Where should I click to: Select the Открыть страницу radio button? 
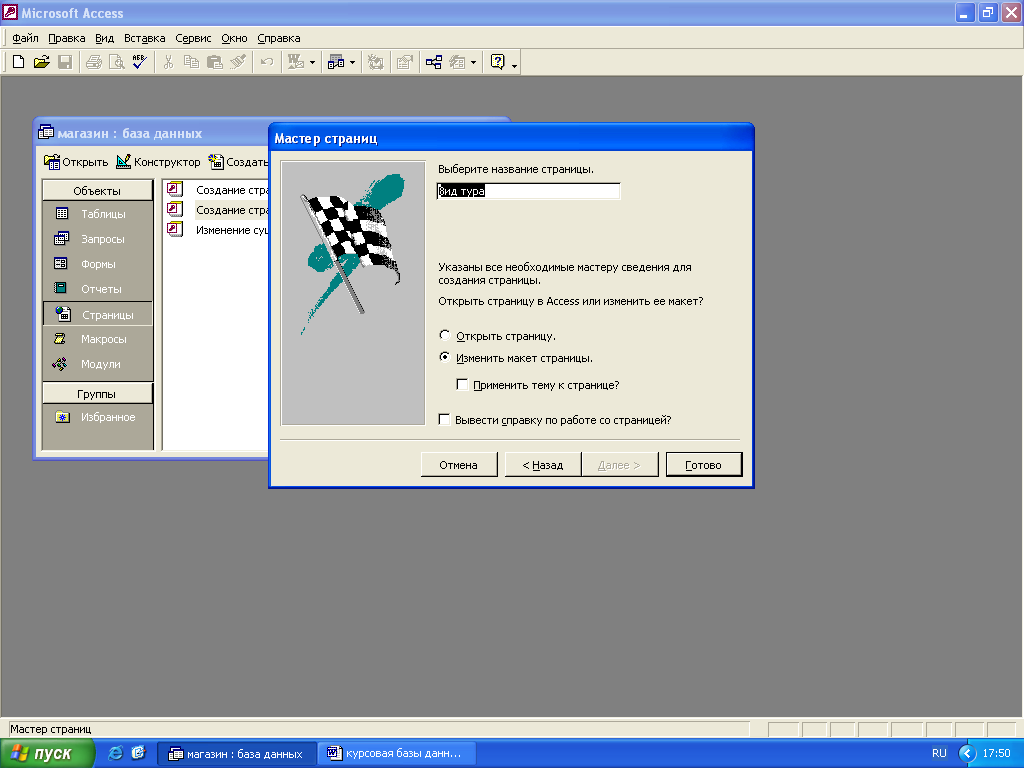coord(445,336)
